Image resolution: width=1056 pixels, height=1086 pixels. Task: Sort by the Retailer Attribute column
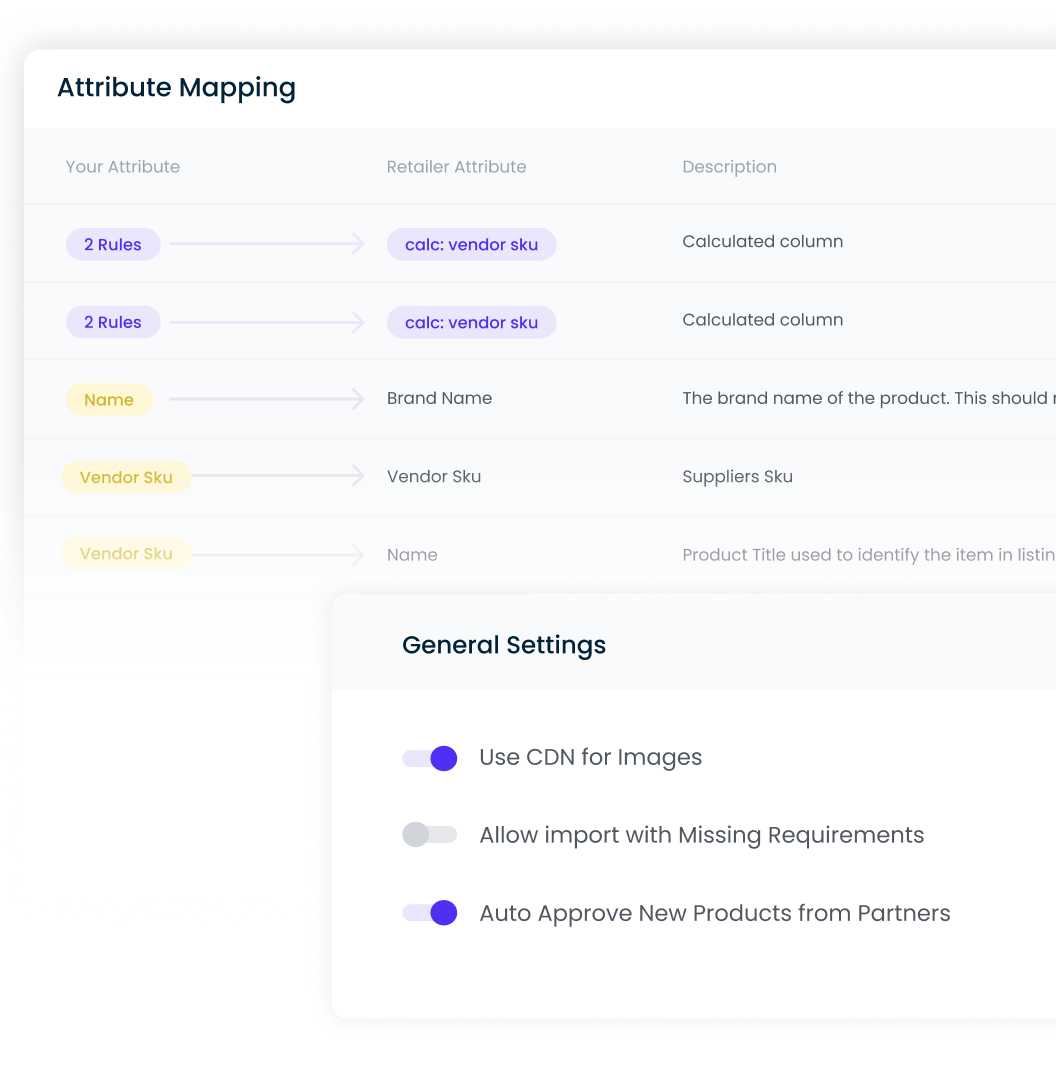point(456,167)
